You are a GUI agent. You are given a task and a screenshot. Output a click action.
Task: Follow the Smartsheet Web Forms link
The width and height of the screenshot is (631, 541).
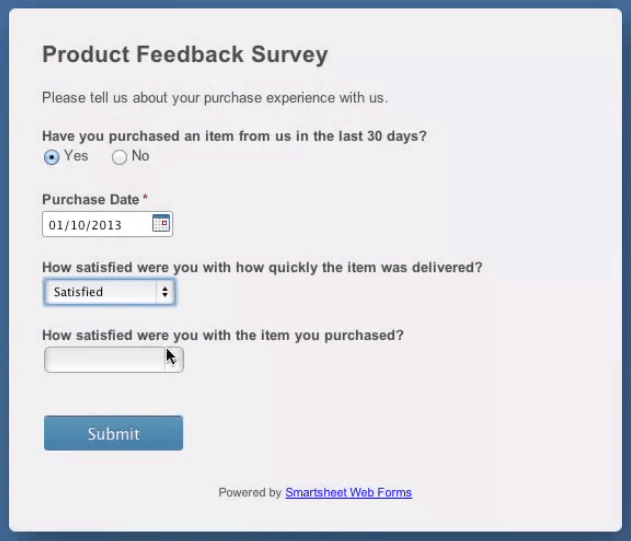pos(348,493)
